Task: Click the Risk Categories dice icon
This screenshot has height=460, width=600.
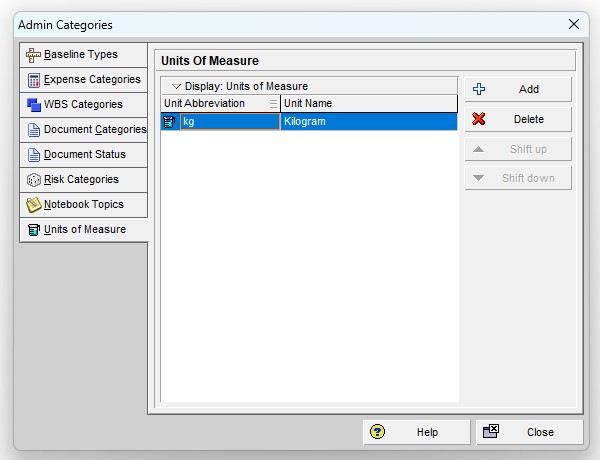Action: point(34,180)
